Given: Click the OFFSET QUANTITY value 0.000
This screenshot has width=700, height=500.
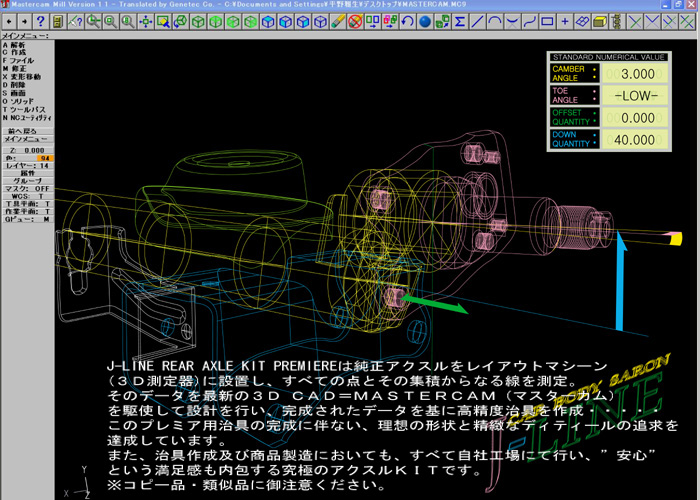Looking at the screenshot, I should pyautogui.click(x=635, y=118).
